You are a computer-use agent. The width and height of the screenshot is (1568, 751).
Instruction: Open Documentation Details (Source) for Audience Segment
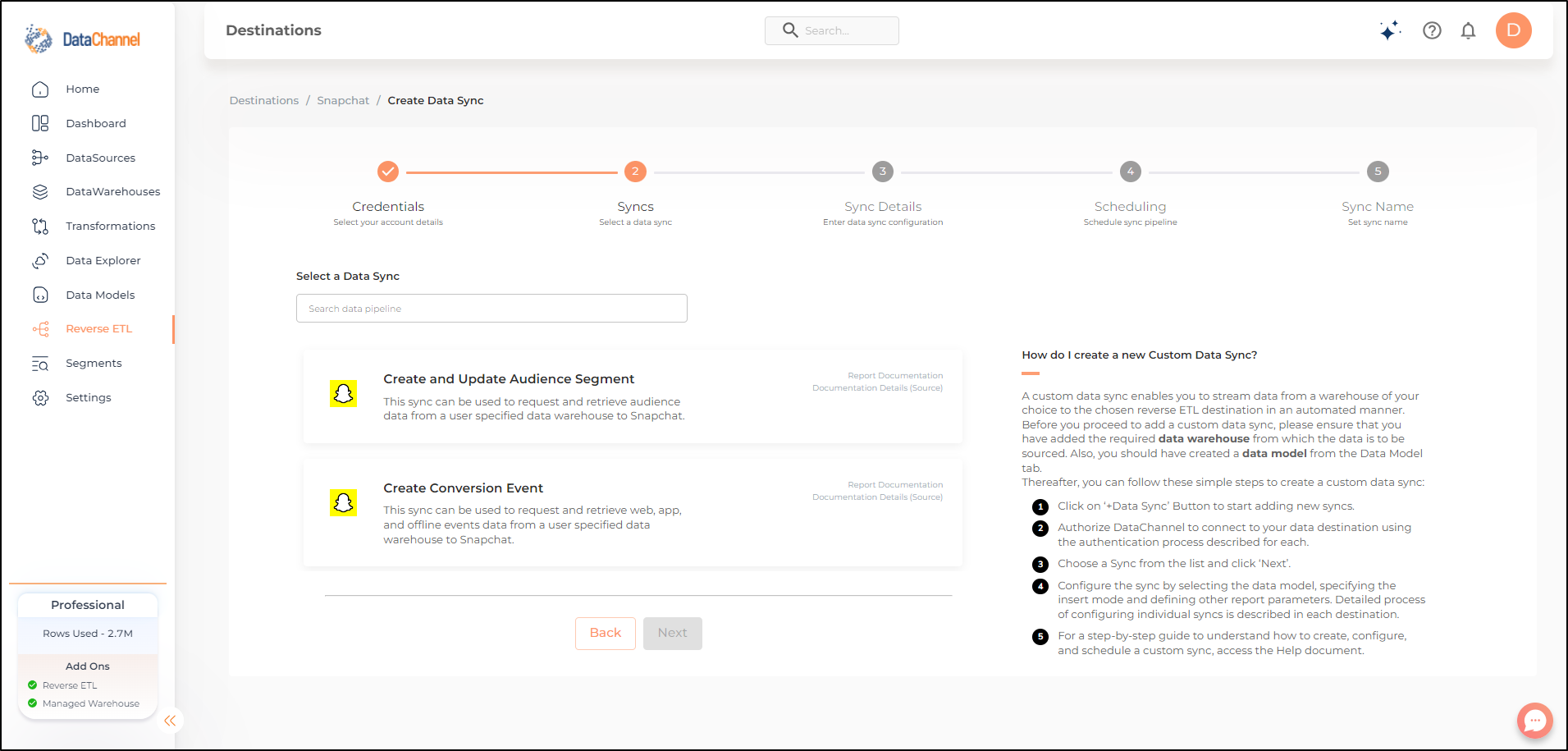coord(877,388)
